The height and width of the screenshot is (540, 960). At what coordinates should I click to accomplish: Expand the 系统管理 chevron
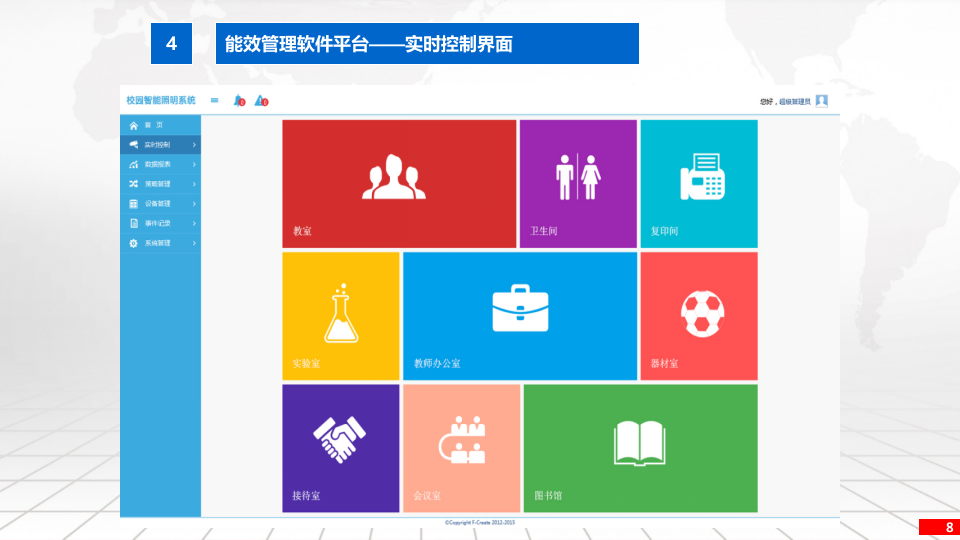tap(194, 243)
